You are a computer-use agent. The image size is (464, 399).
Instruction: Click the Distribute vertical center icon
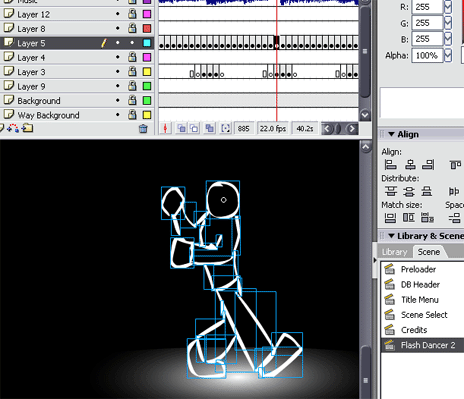click(409, 191)
